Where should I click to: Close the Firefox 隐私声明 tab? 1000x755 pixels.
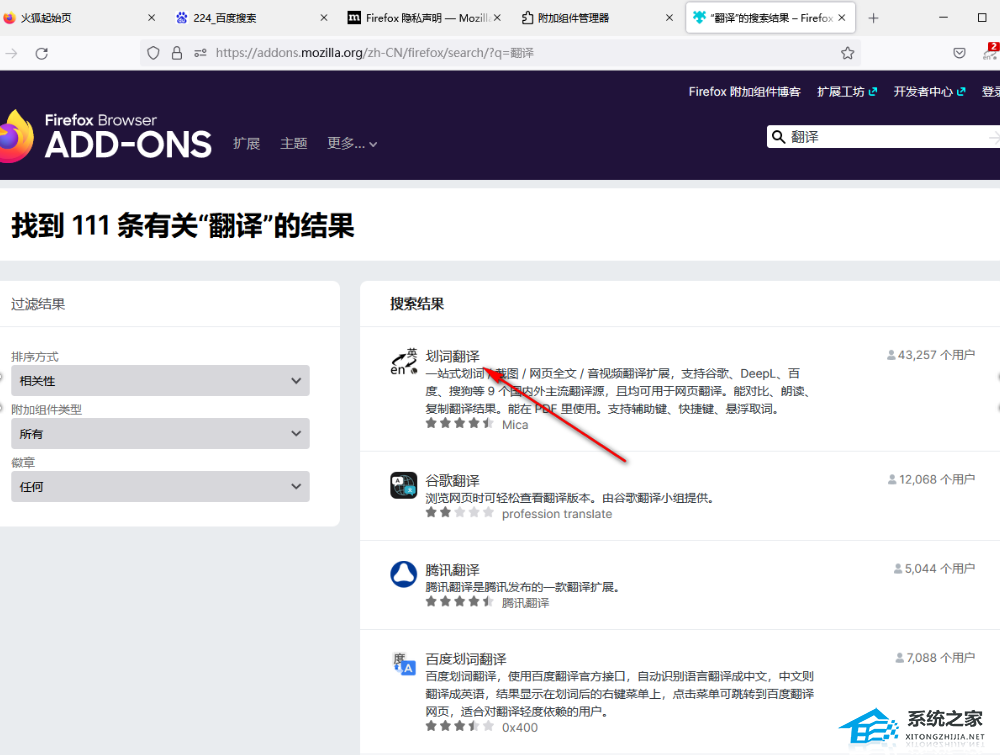click(x=497, y=18)
